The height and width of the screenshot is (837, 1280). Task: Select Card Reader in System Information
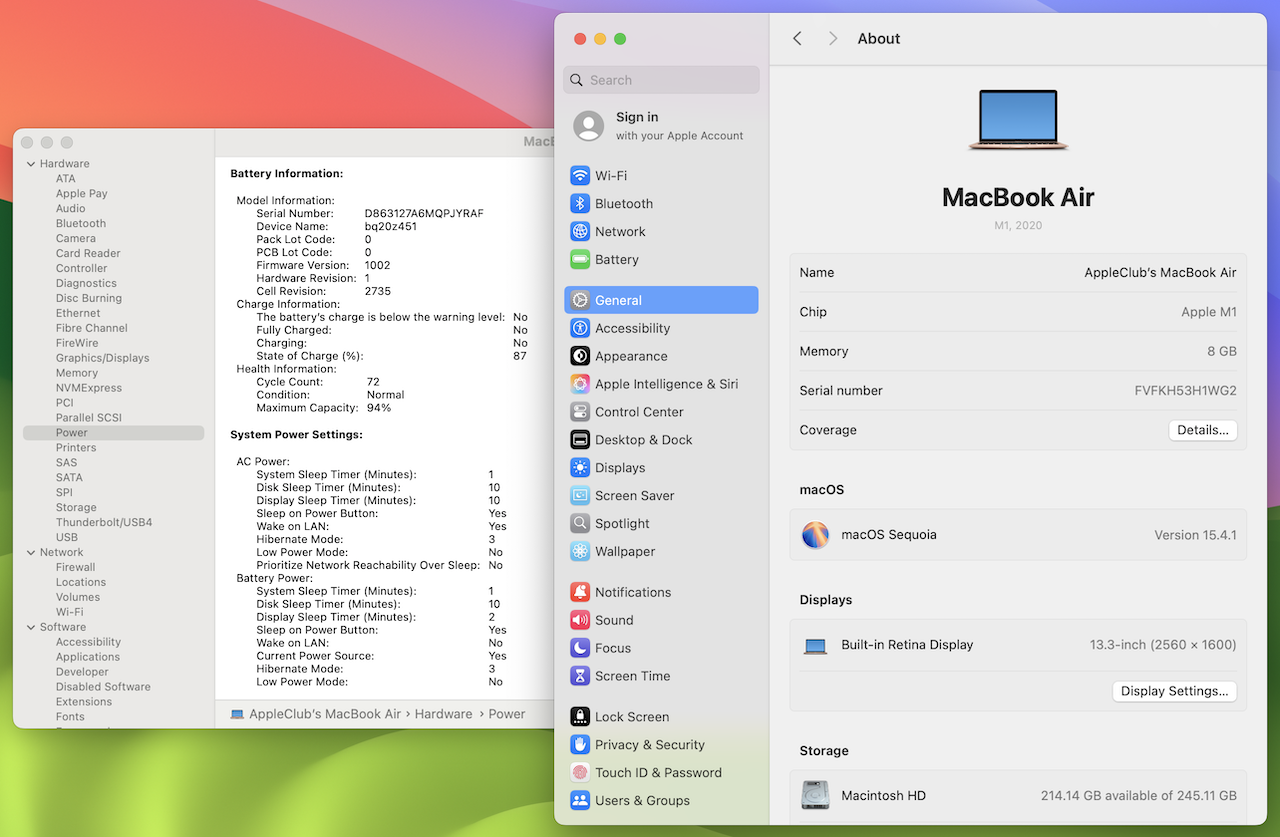(x=88, y=254)
